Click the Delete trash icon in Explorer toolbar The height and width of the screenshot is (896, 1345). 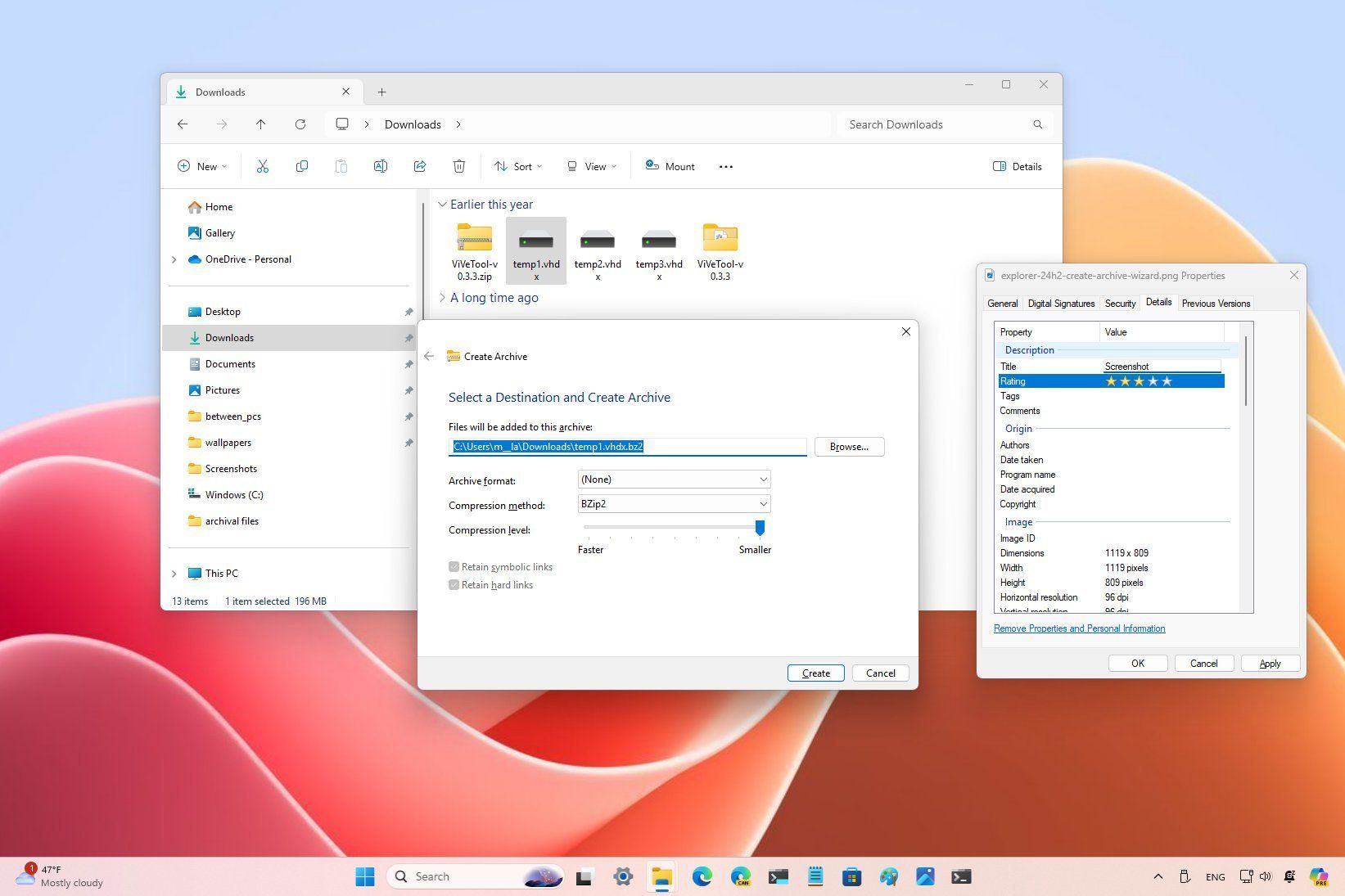[x=458, y=166]
